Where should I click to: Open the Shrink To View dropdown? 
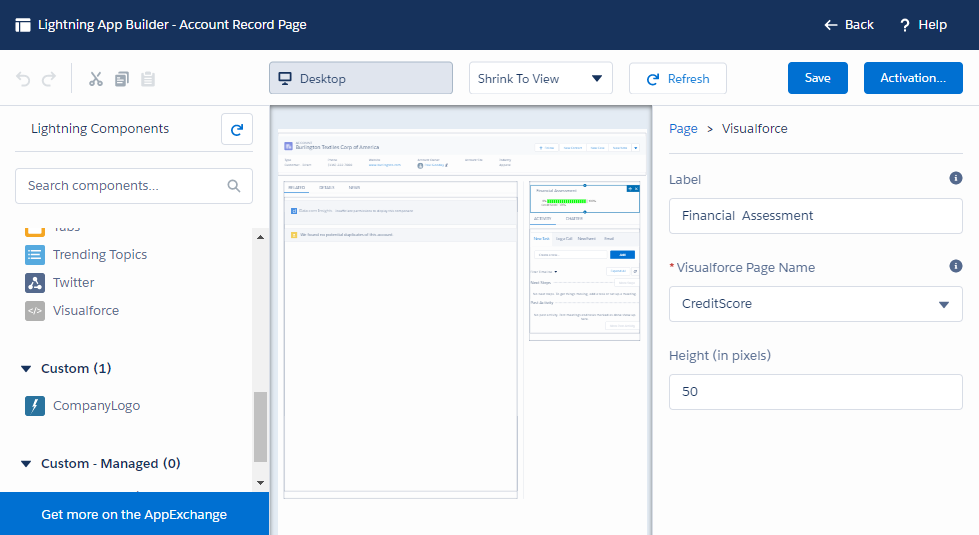(540, 78)
